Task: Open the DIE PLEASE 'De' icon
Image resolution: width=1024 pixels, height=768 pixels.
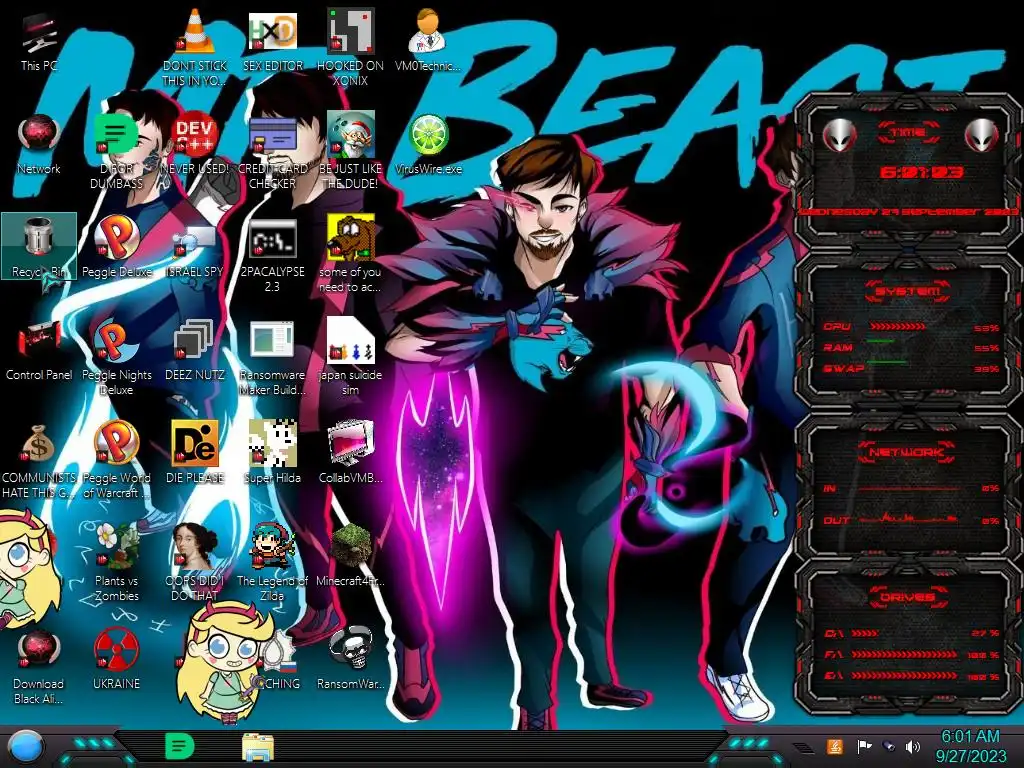Action: (195, 444)
